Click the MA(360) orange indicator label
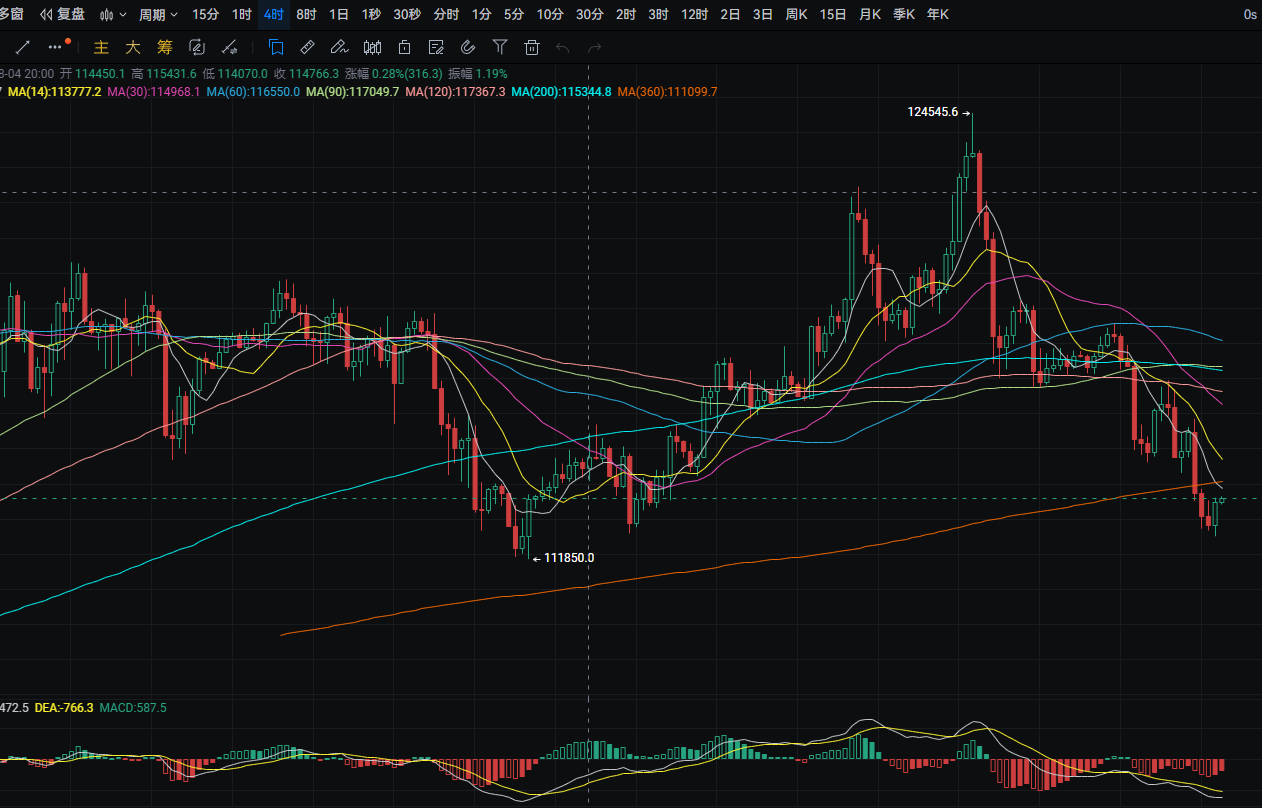The image size is (1262, 808). click(667, 91)
